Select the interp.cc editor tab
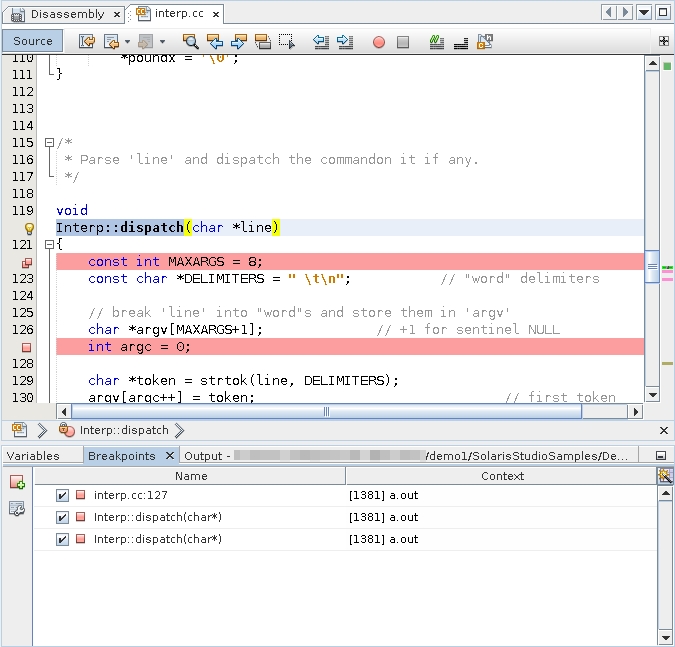Image resolution: width=675 pixels, height=647 pixels. (x=178, y=13)
